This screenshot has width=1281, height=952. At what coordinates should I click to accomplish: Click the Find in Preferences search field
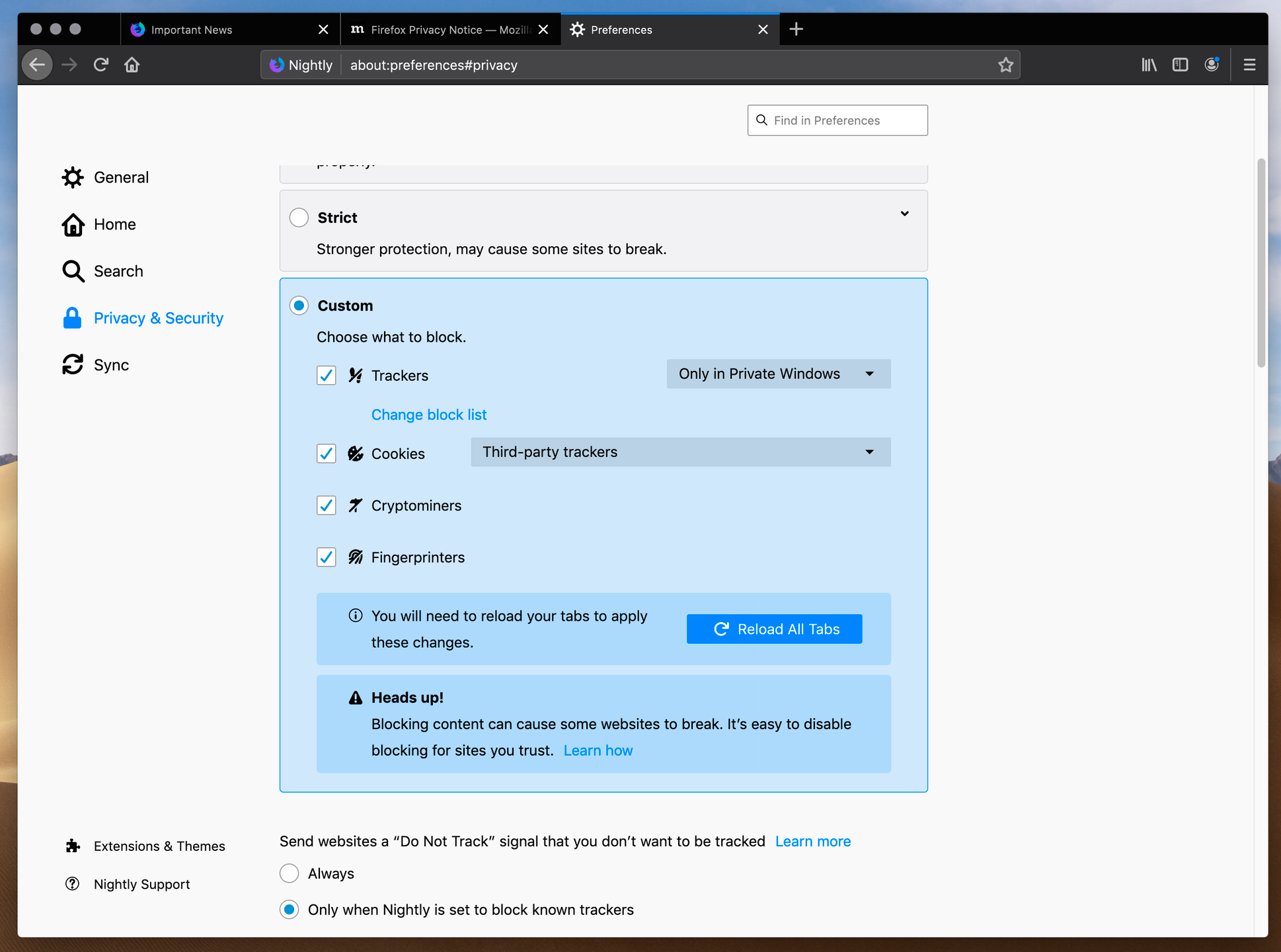click(837, 120)
